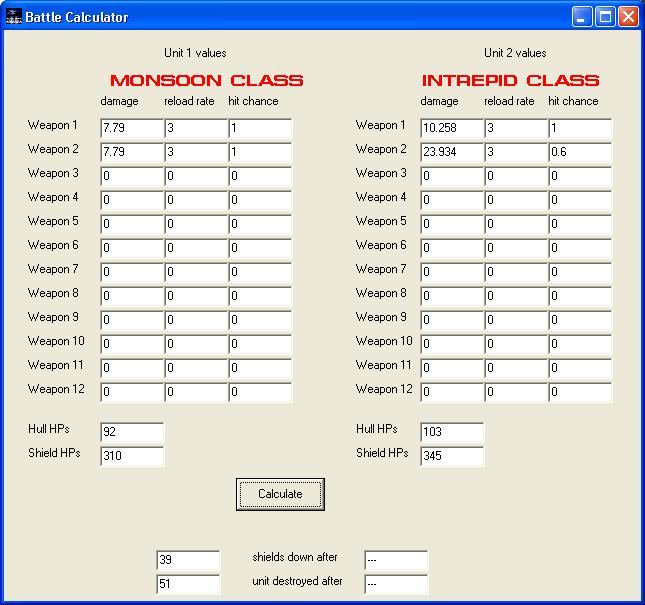Focus Unit 1 Weapon 12 reload rate field
Viewport: 645px width, 605px height.
pyautogui.click(x=196, y=392)
